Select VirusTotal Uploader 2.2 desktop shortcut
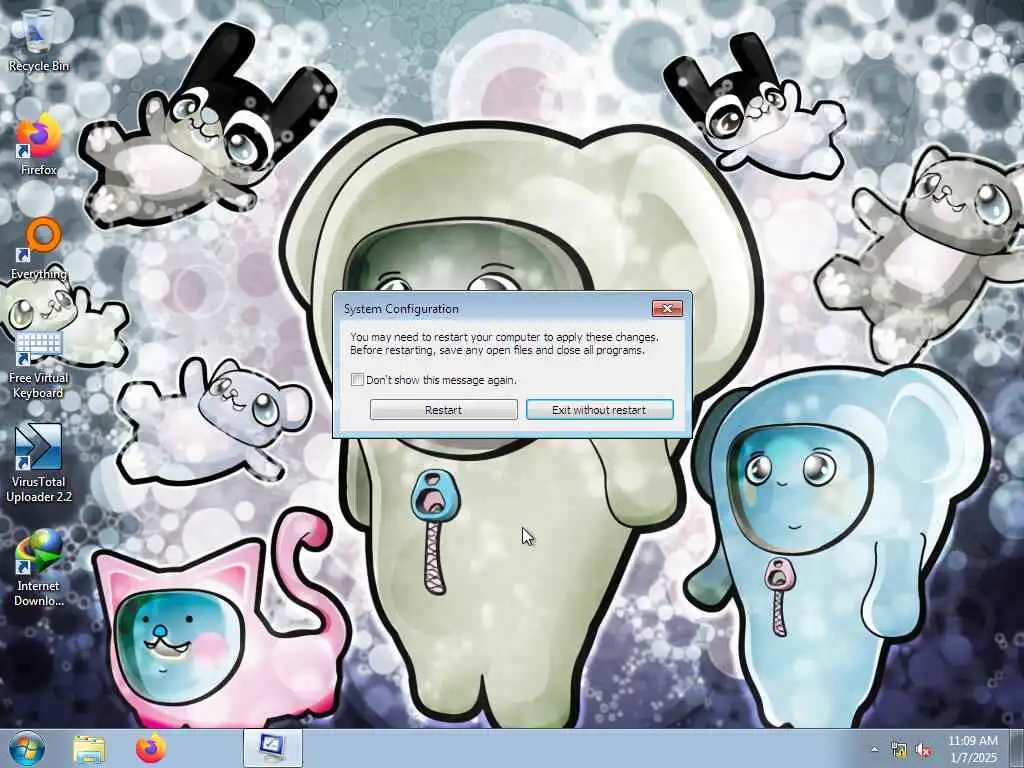 pyautogui.click(x=38, y=464)
